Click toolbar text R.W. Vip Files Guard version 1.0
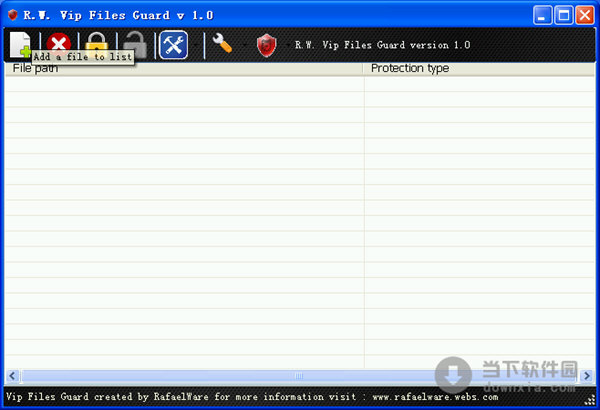 [382, 45]
